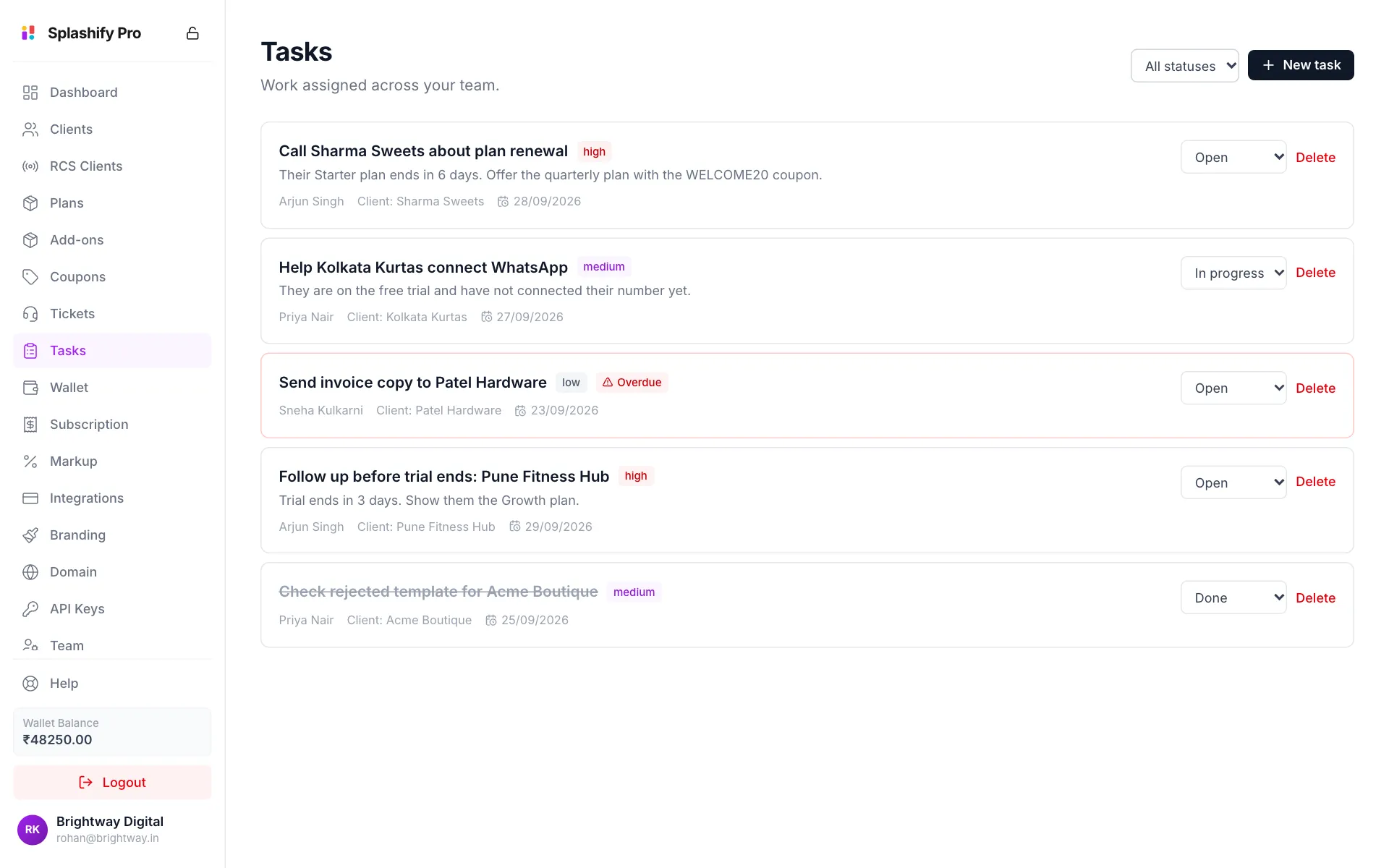Click the calendar icon beside 23/09/2026

tap(520, 411)
